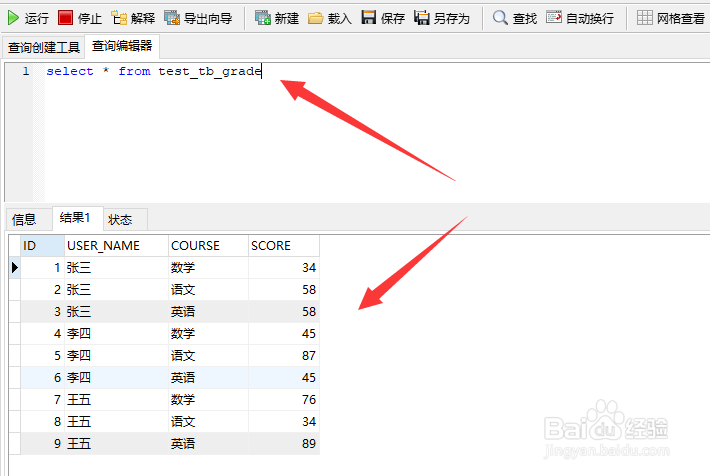Viewport: 710px width, 476px height.
Task: Click score 76 in row 7
Action: (284, 399)
